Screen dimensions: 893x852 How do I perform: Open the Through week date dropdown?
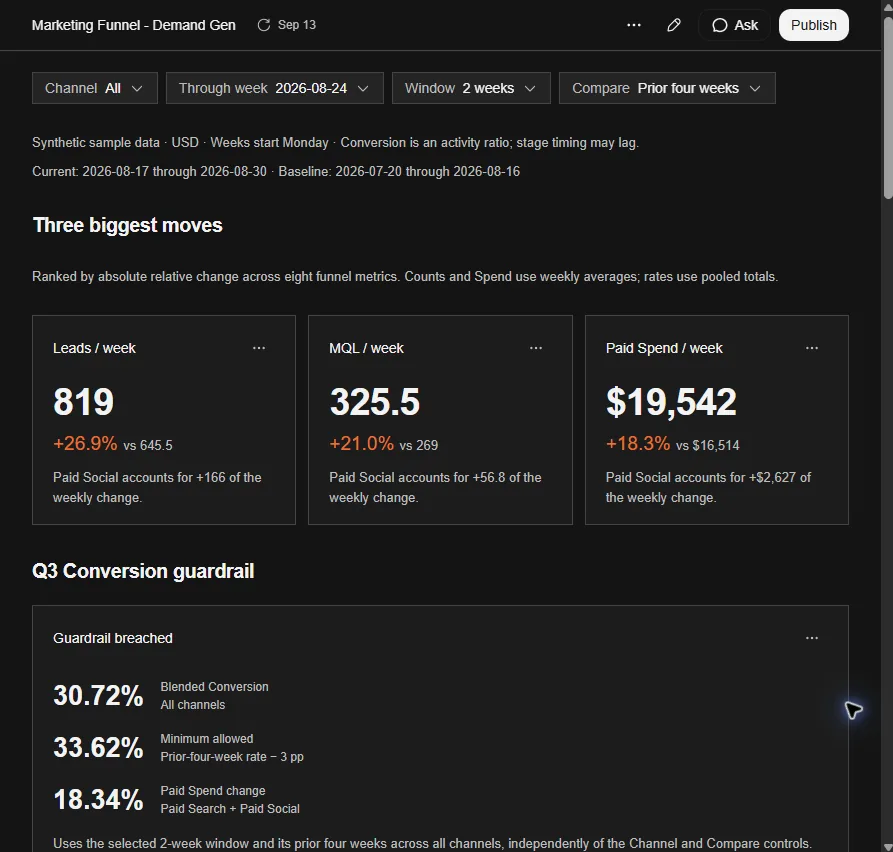click(275, 88)
